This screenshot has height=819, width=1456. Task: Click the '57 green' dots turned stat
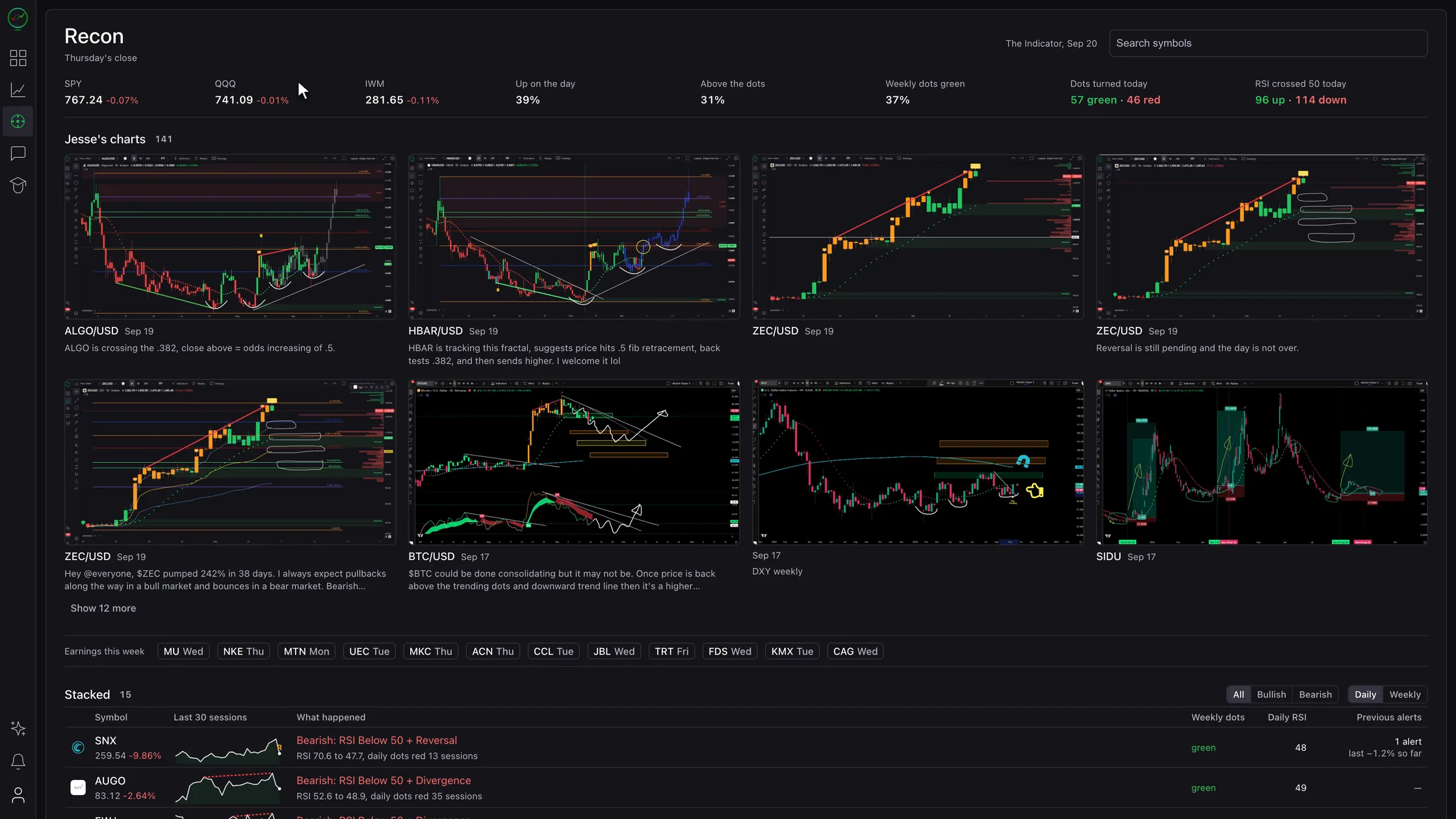tap(1093, 100)
